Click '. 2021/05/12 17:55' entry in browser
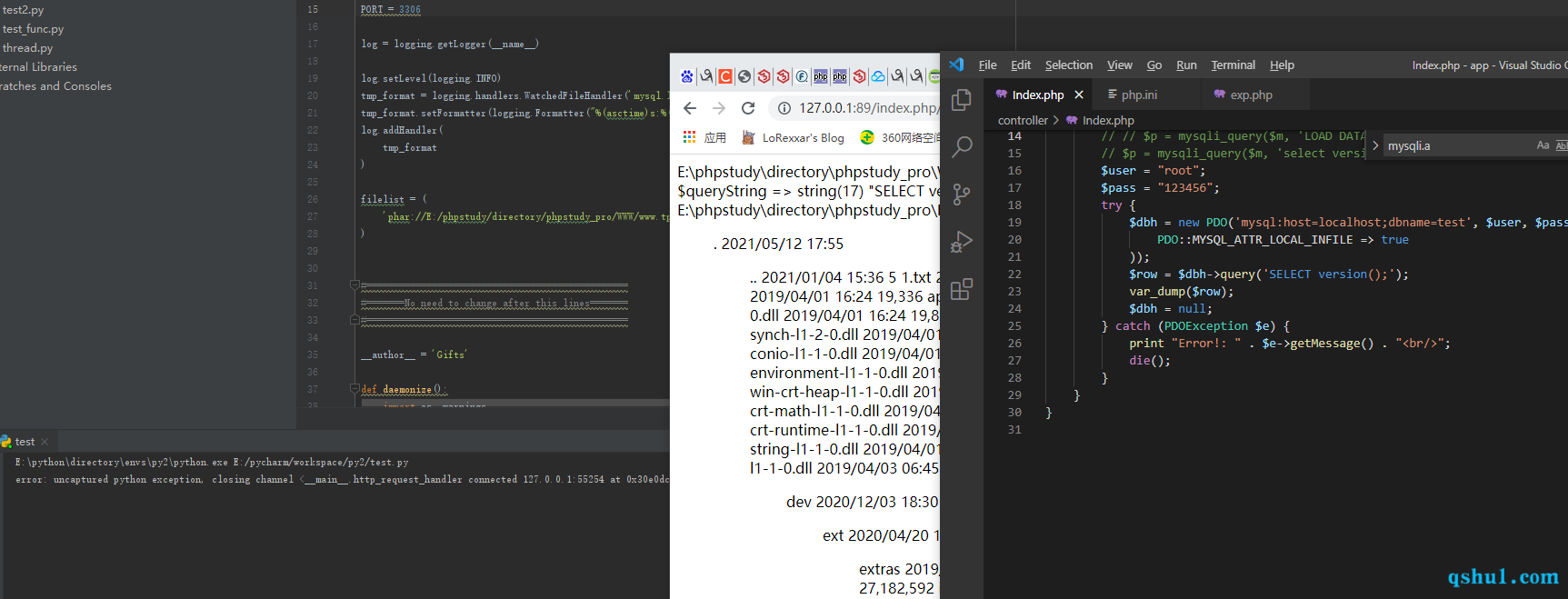Image resolution: width=1568 pixels, height=599 pixels. (x=778, y=244)
